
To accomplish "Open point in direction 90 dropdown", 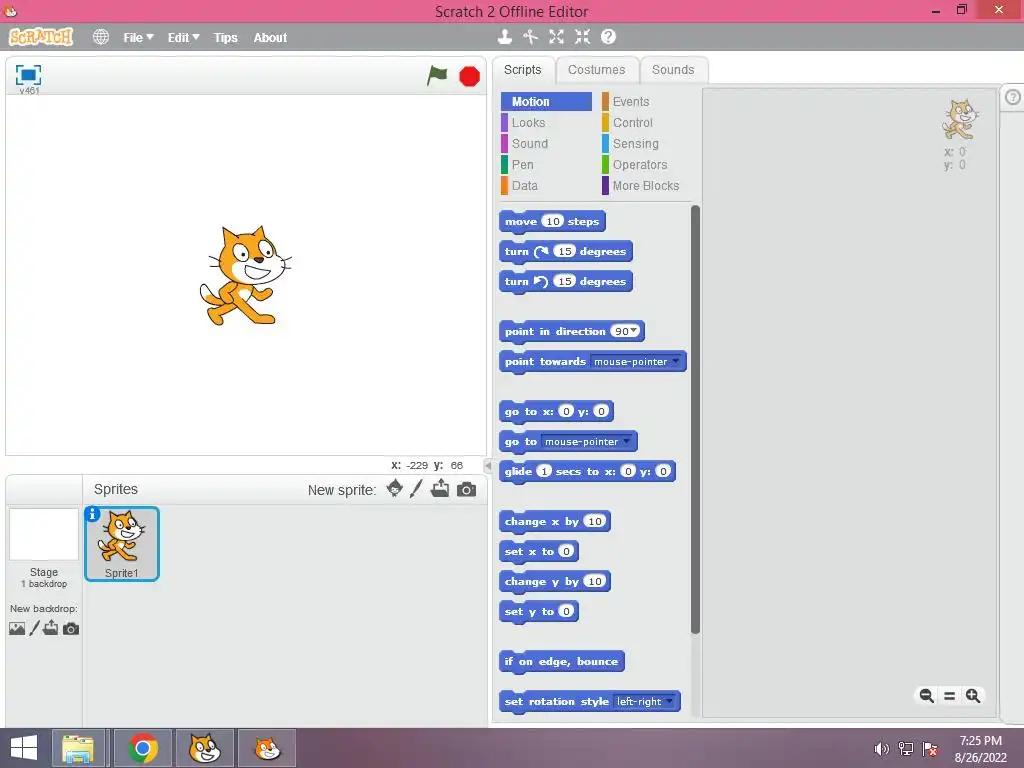I will tap(633, 331).
